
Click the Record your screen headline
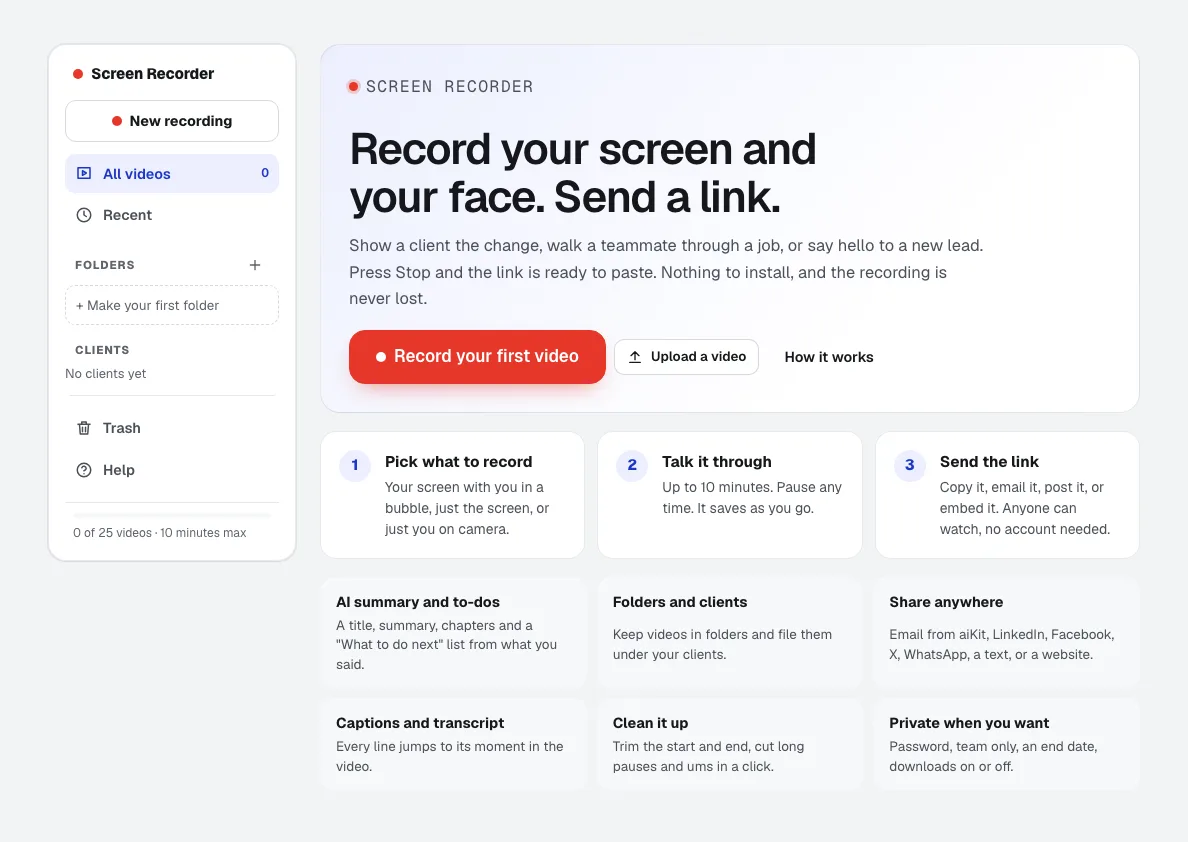[x=583, y=173]
